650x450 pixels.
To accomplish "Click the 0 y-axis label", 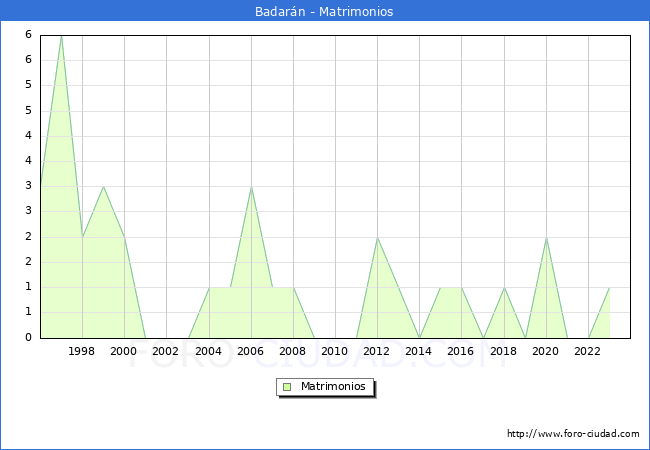I will coord(28,337).
